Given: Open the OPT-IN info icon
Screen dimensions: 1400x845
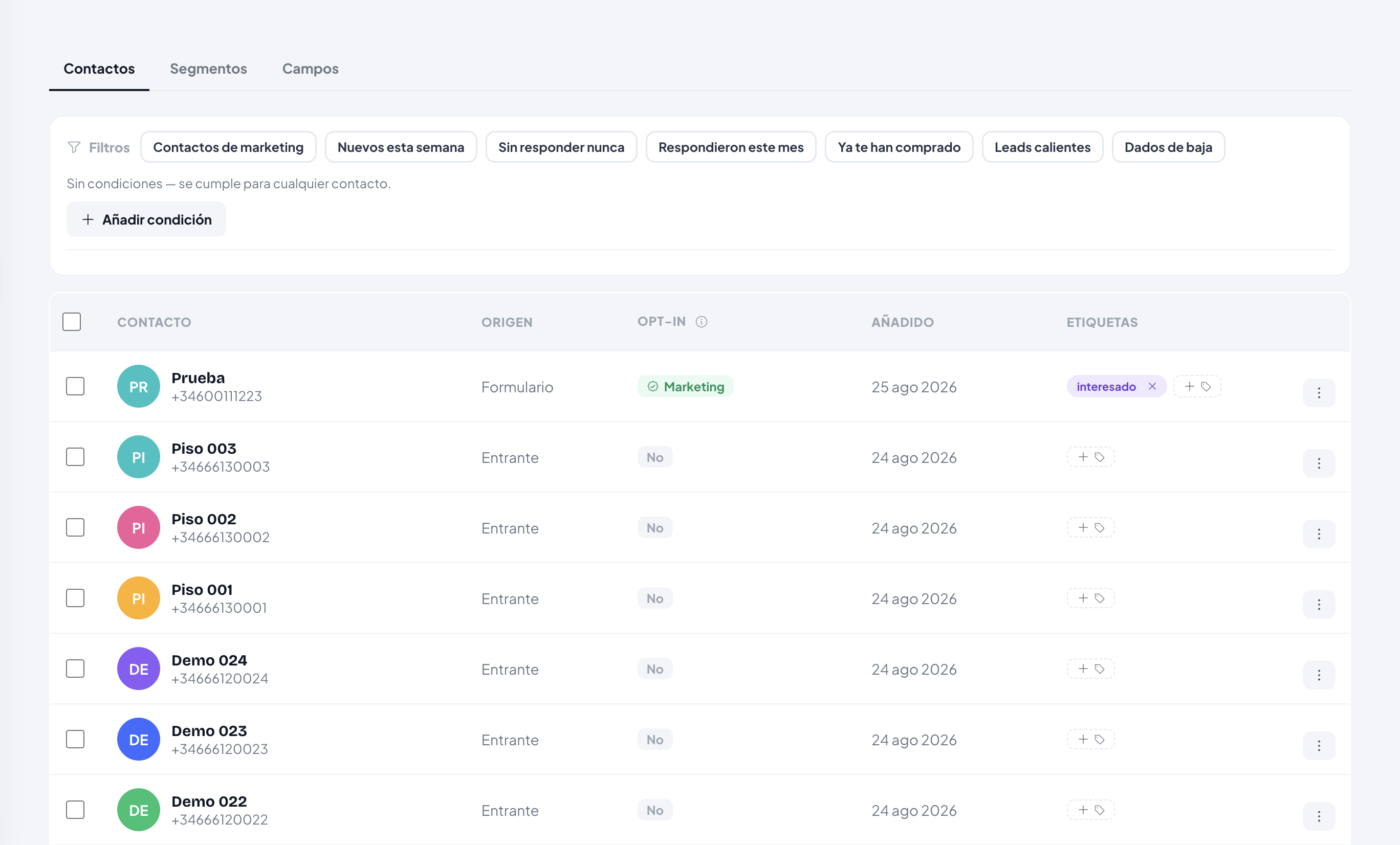Looking at the screenshot, I should point(702,322).
